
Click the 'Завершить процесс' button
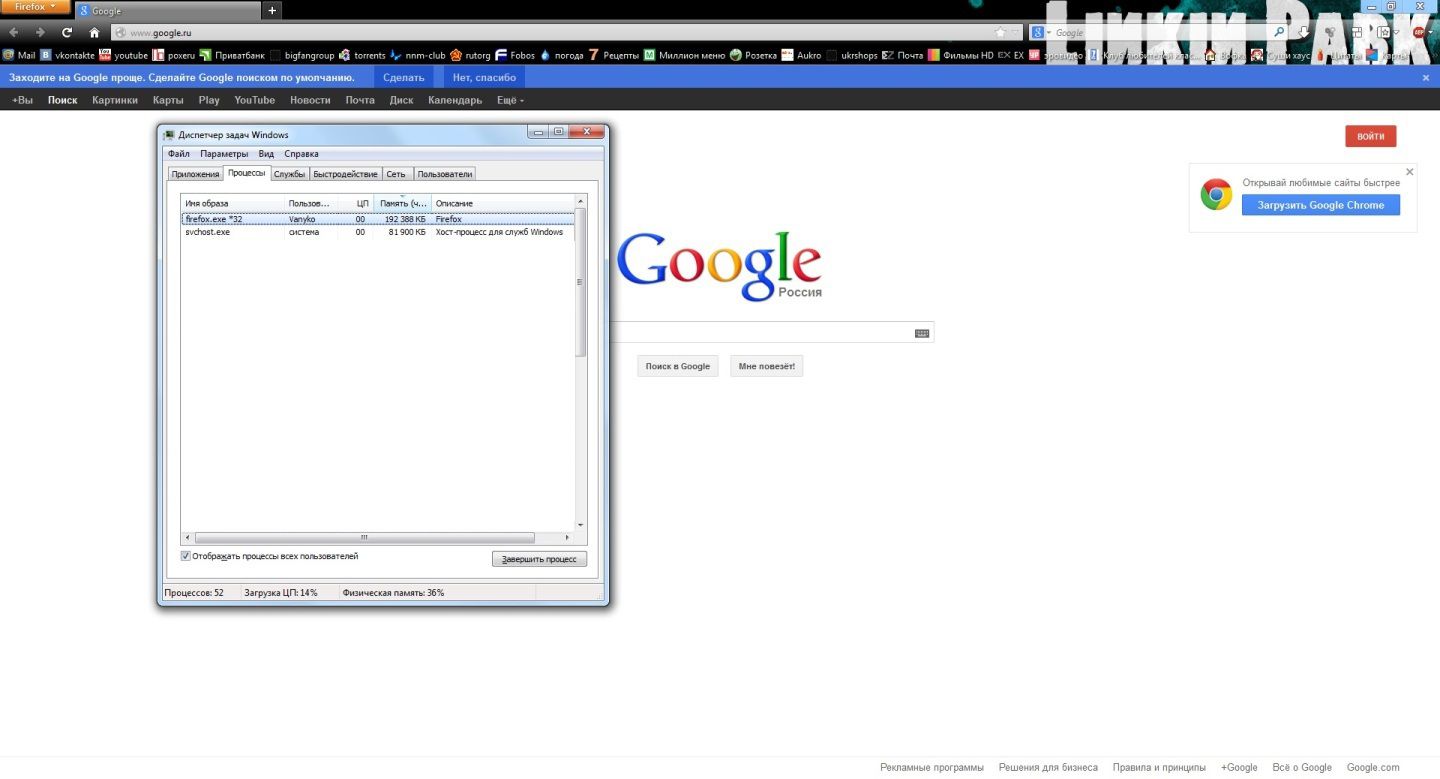coord(539,559)
